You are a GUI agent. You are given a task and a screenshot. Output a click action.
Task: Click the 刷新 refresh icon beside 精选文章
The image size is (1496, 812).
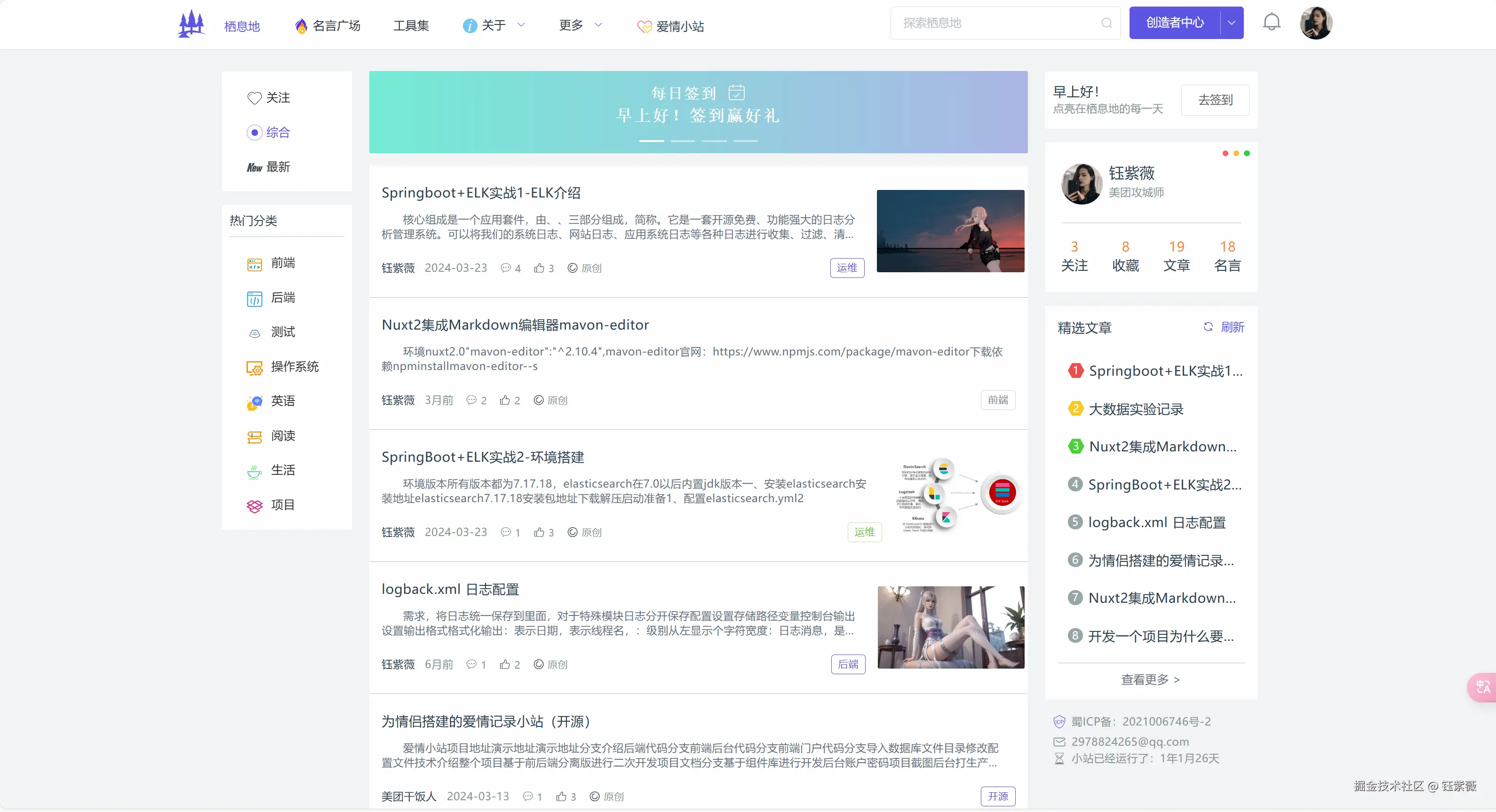point(1209,327)
